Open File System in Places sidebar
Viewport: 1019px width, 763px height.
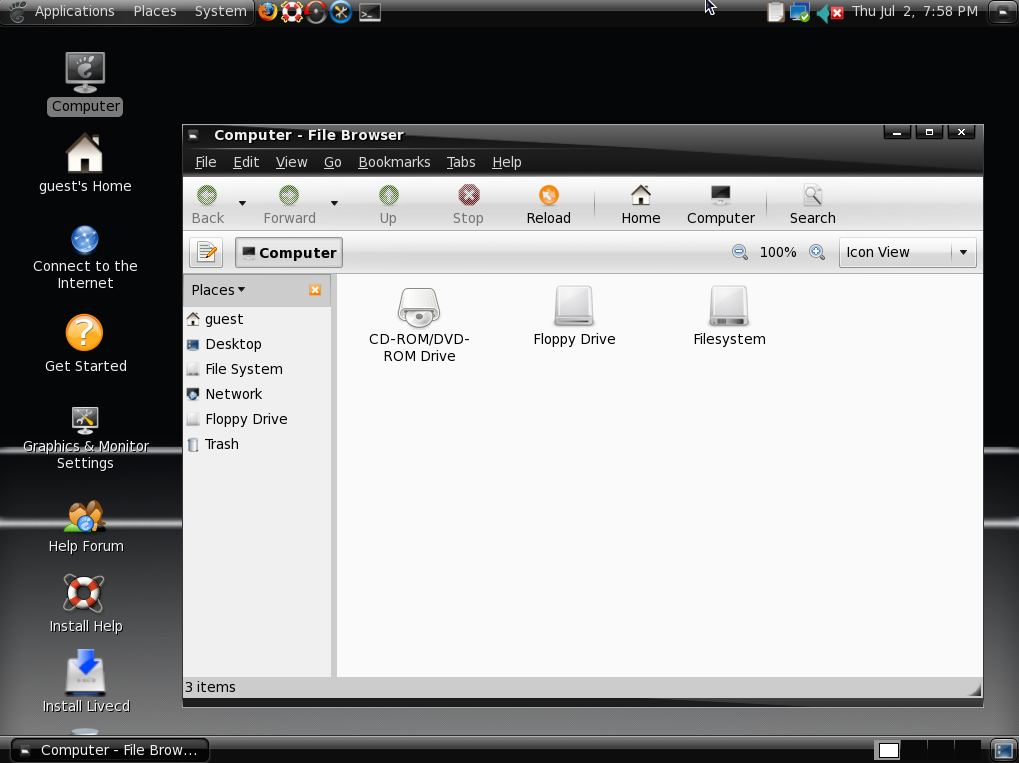coord(243,369)
